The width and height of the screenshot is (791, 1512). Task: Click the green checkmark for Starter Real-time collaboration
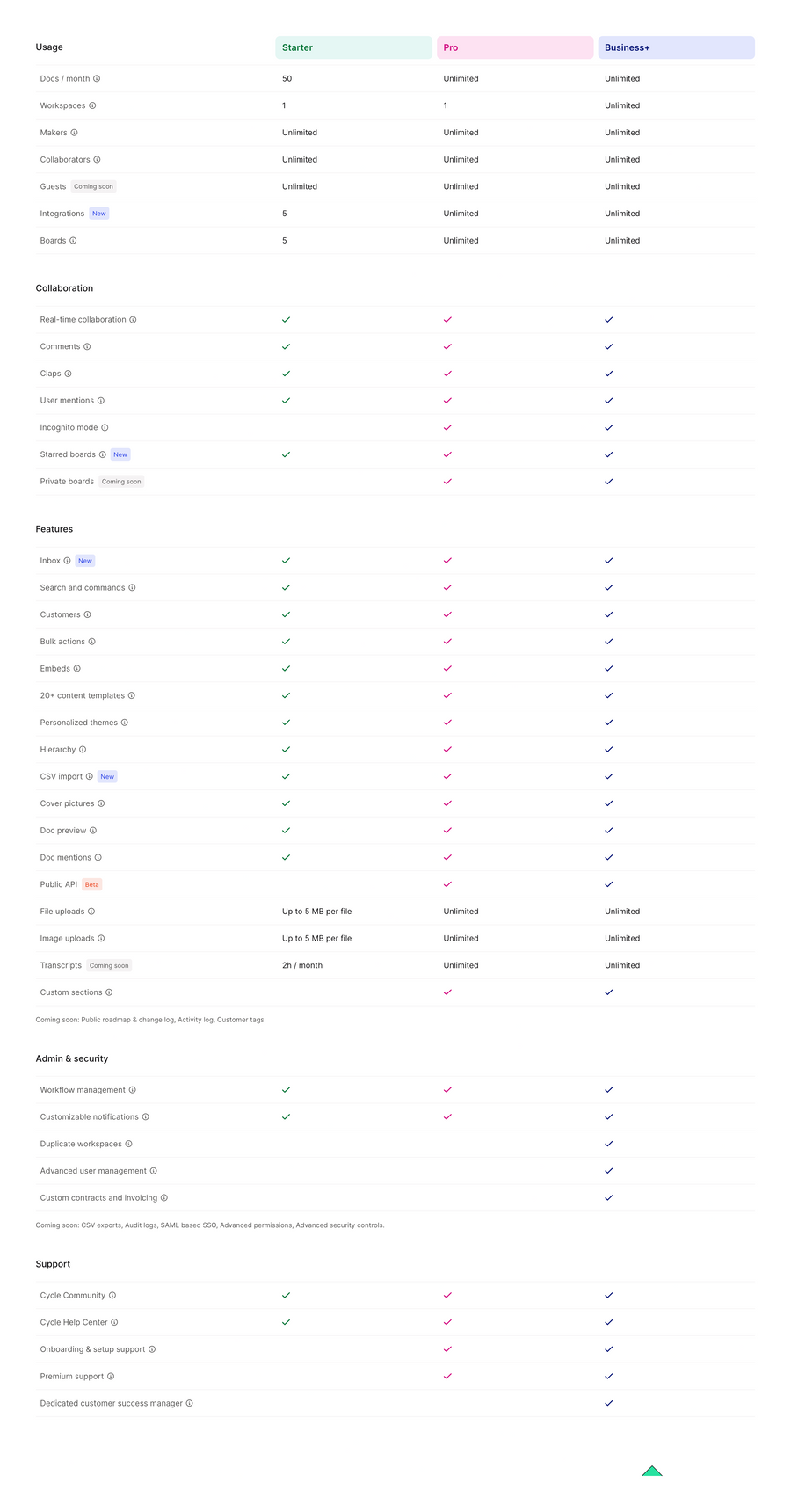pos(286,319)
